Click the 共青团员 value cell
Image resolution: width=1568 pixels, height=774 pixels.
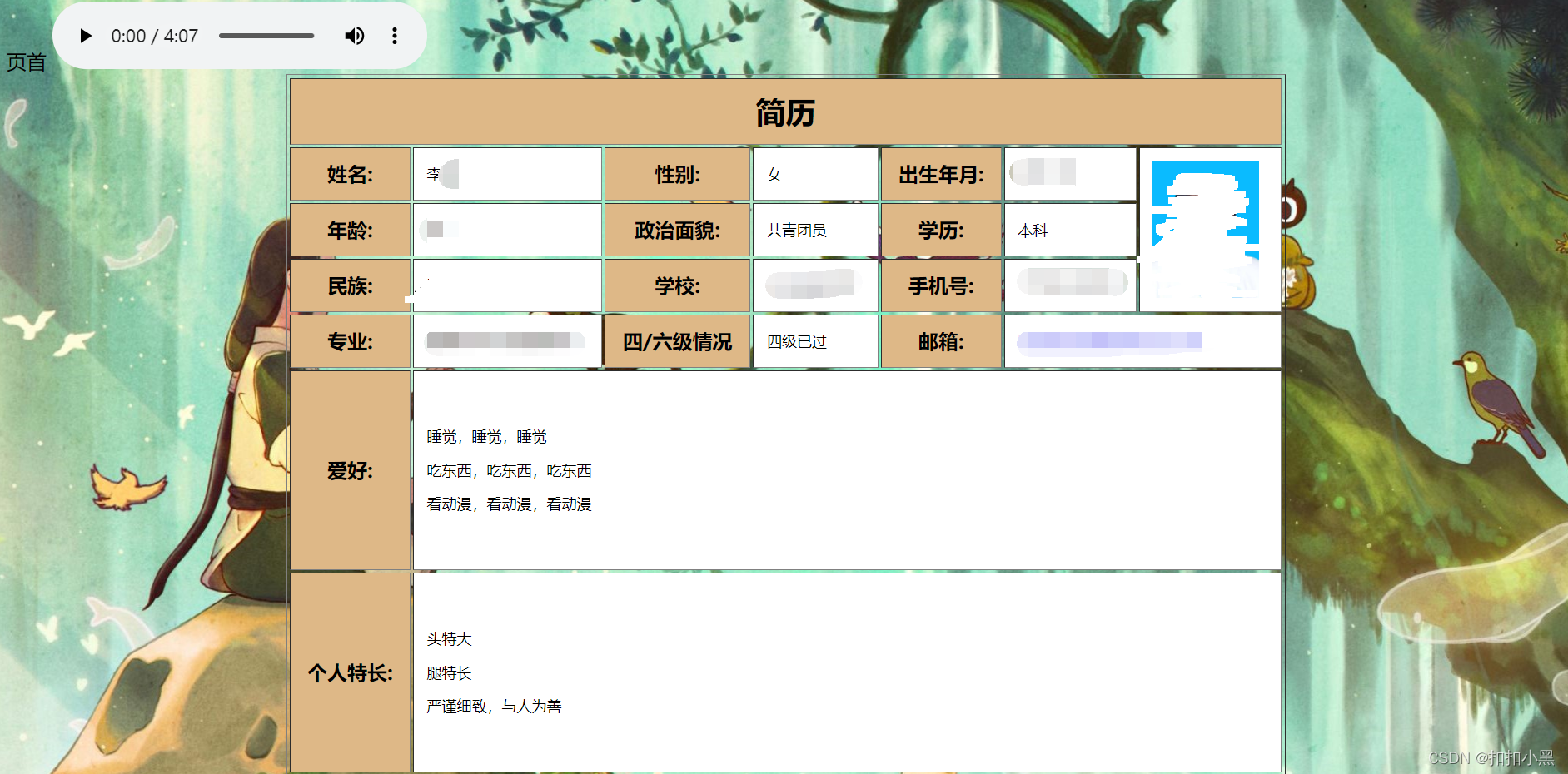point(815,230)
